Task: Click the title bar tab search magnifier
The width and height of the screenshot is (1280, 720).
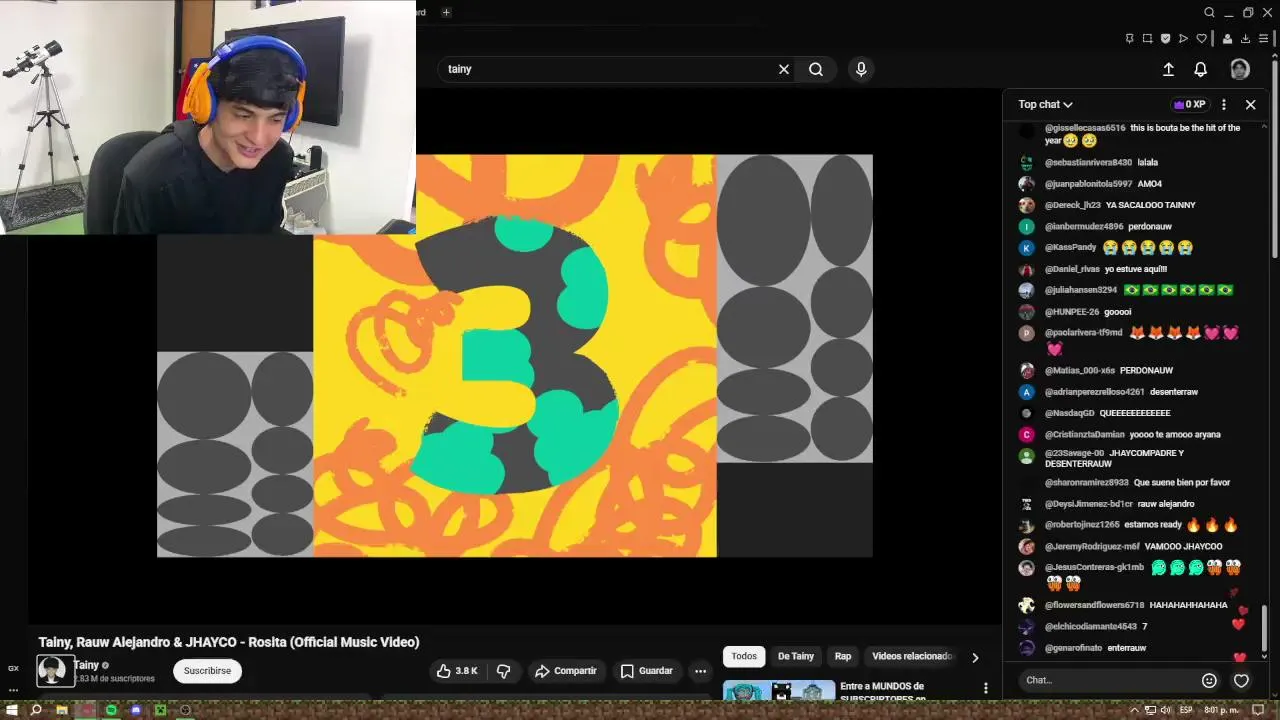Action: [x=1209, y=13]
